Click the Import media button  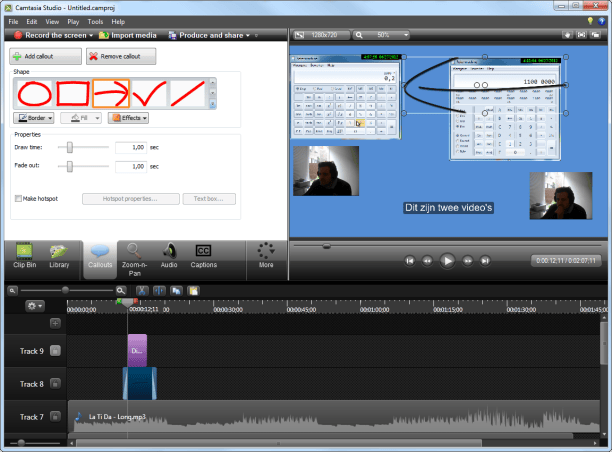[x=128, y=35]
